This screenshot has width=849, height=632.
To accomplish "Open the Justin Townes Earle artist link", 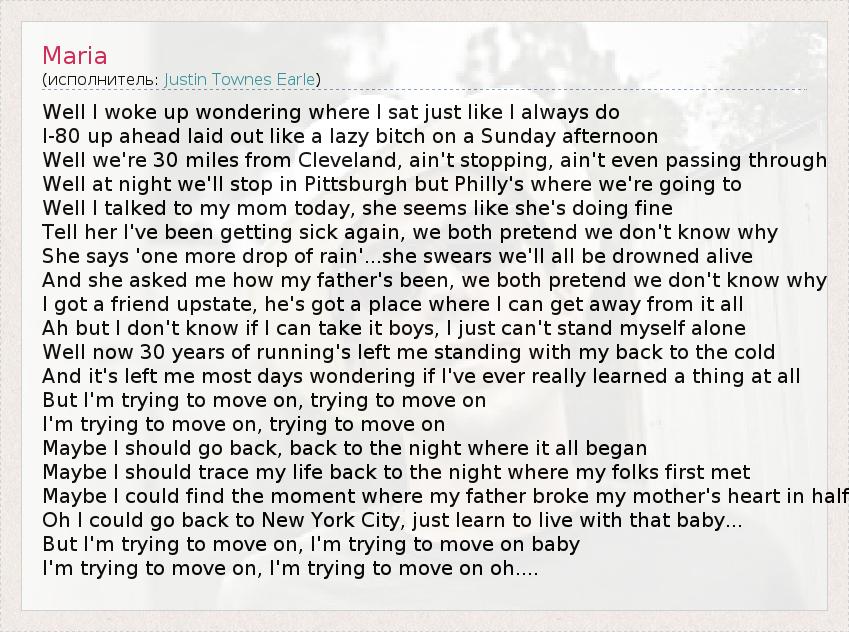I will click(239, 79).
